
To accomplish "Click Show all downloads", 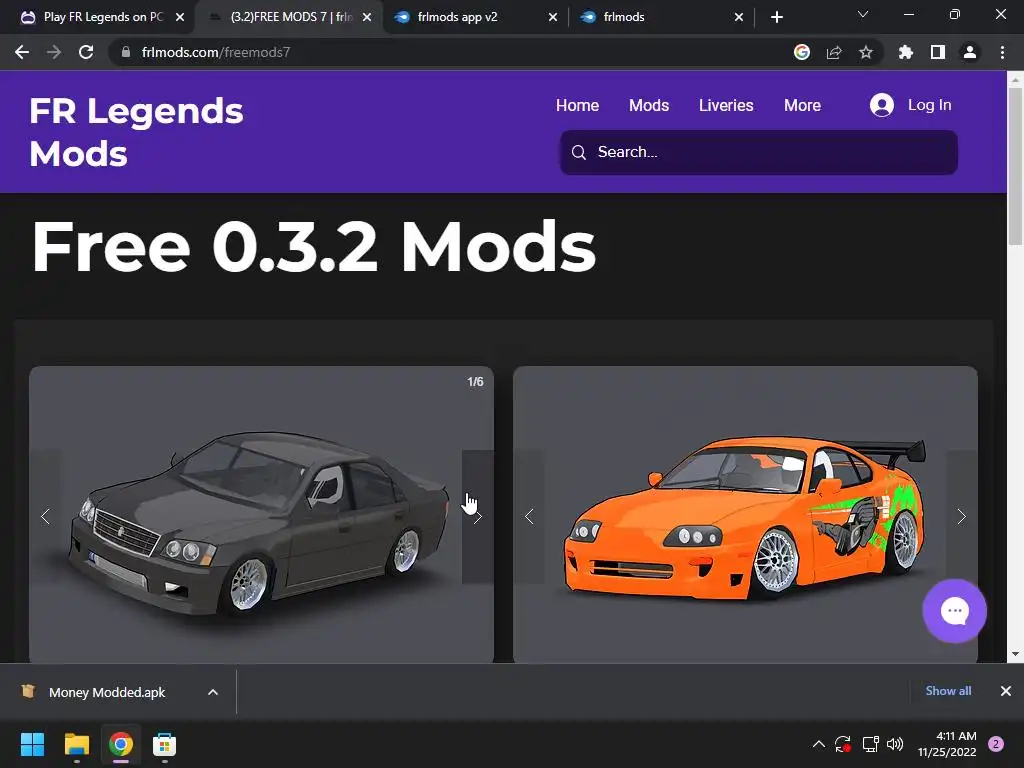I will [x=948, y=691].
